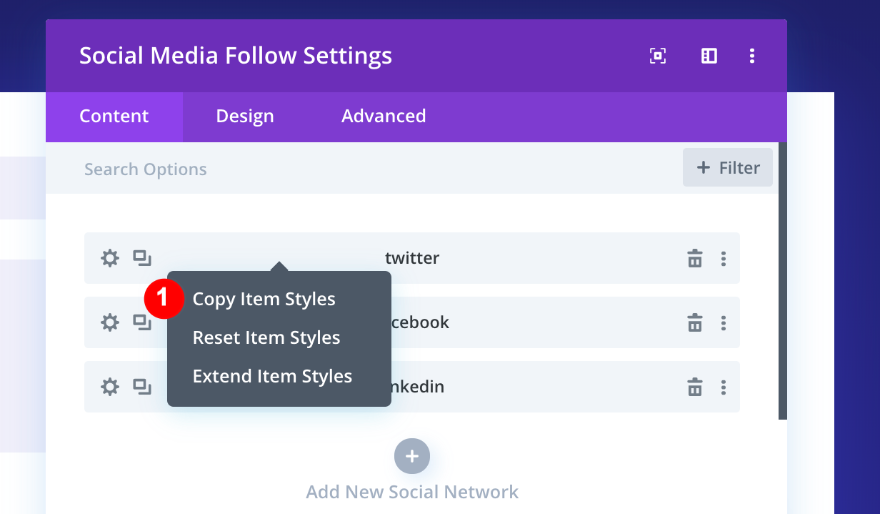The image size is (880, 514).
Task: Delete the twitter social network item
Action: click(x=695, y=259)
